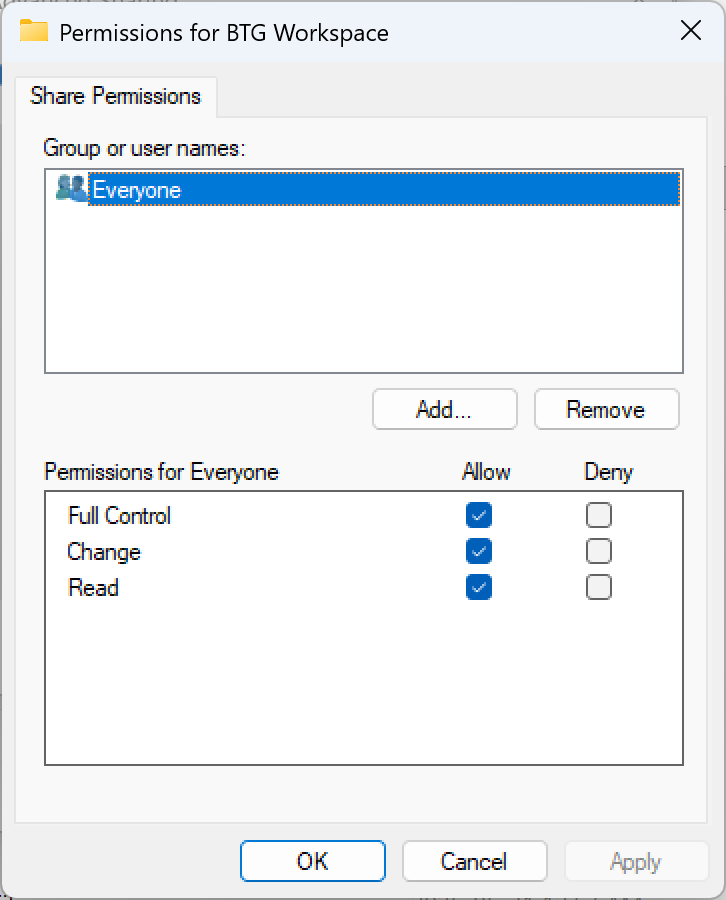Click the Everyone group users icon
726x900 pixels.
point(71,188)
